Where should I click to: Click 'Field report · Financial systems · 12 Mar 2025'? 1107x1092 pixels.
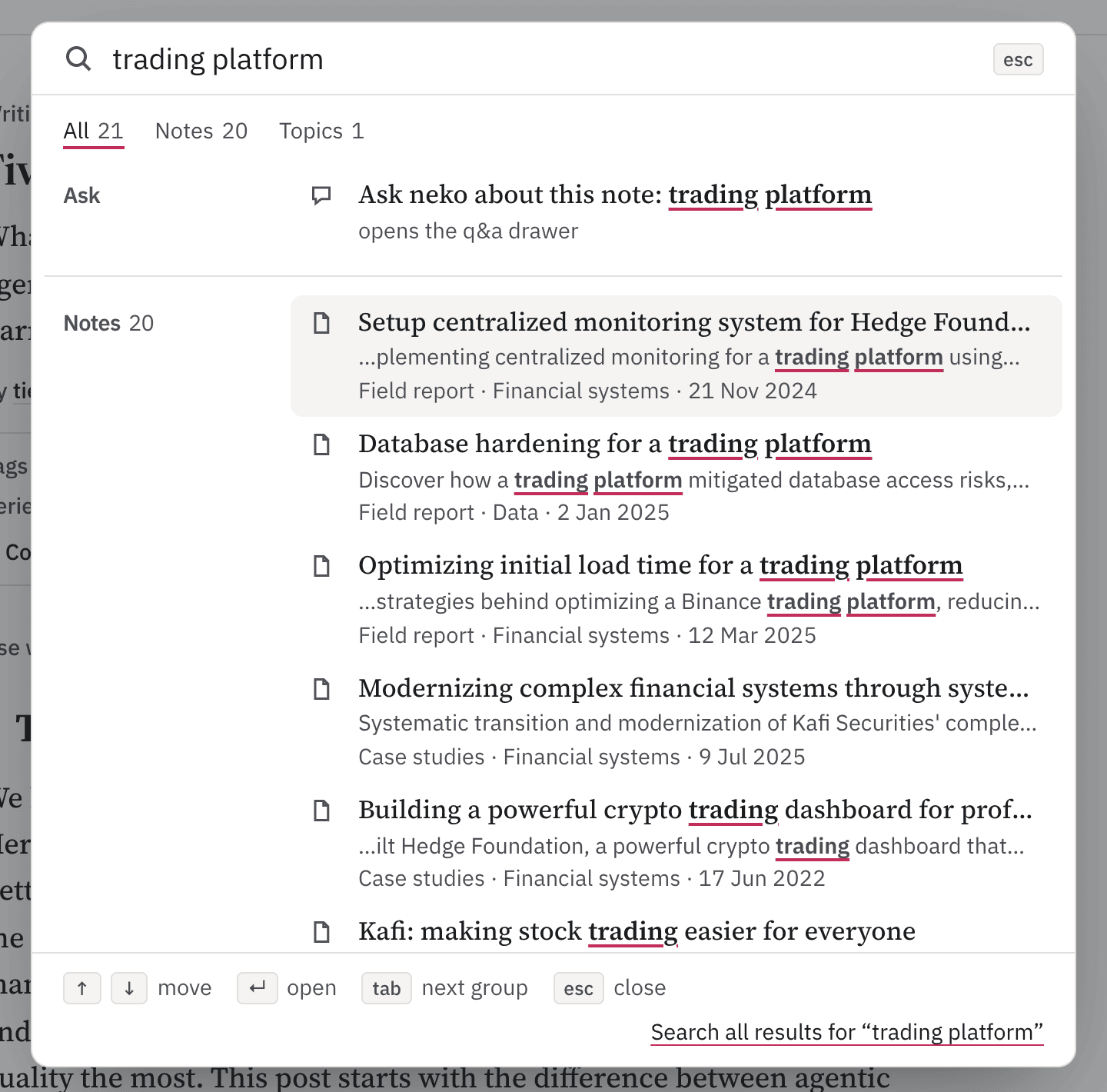[x=587, y=635]
